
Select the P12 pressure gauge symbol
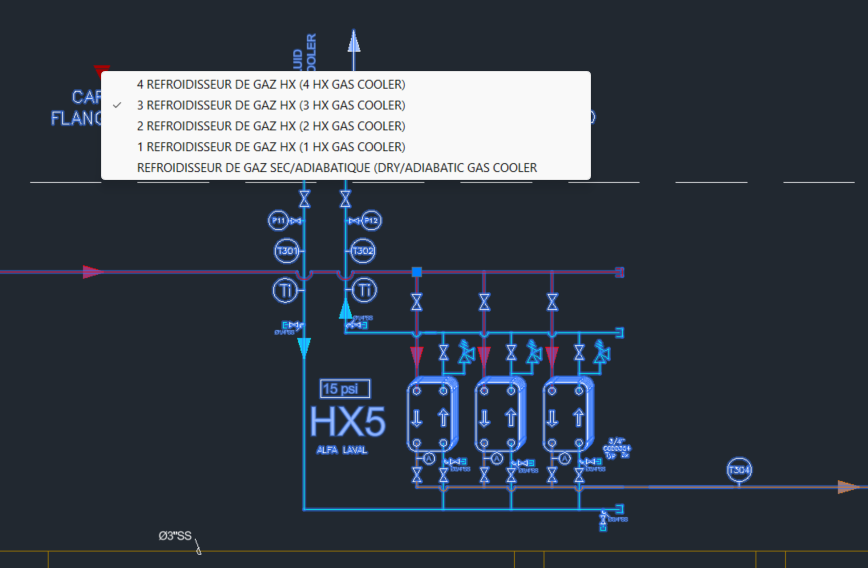click(x=371, y=220)
